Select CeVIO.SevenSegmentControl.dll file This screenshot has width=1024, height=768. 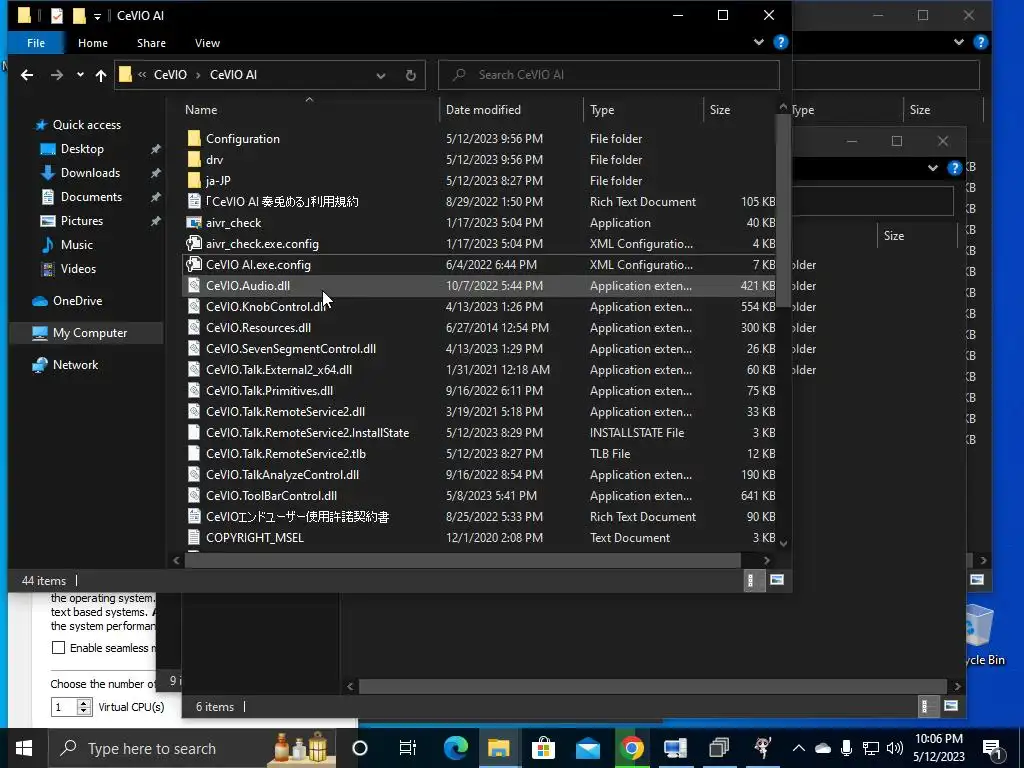pos(291,349)
